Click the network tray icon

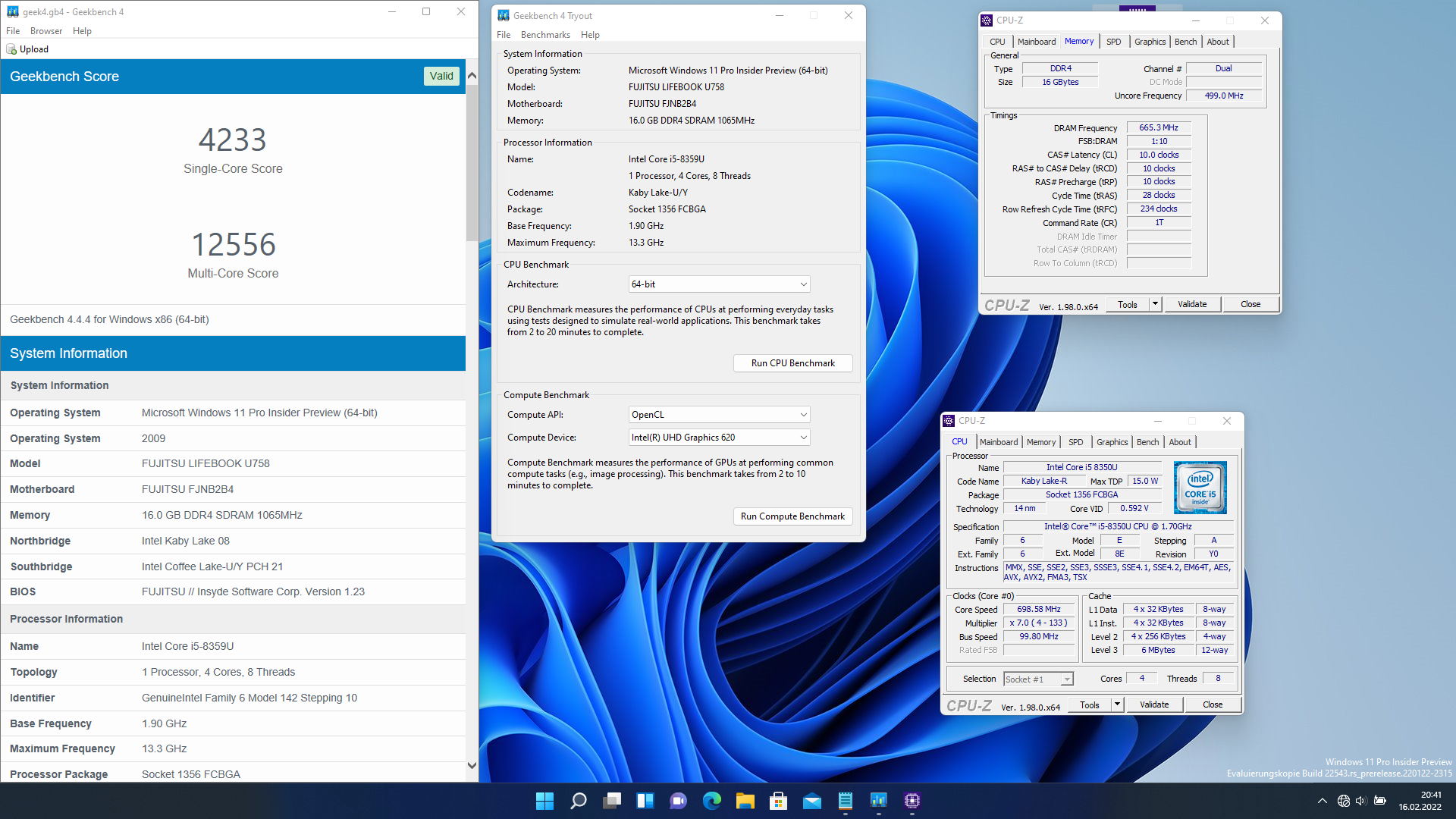[1343, 801]
